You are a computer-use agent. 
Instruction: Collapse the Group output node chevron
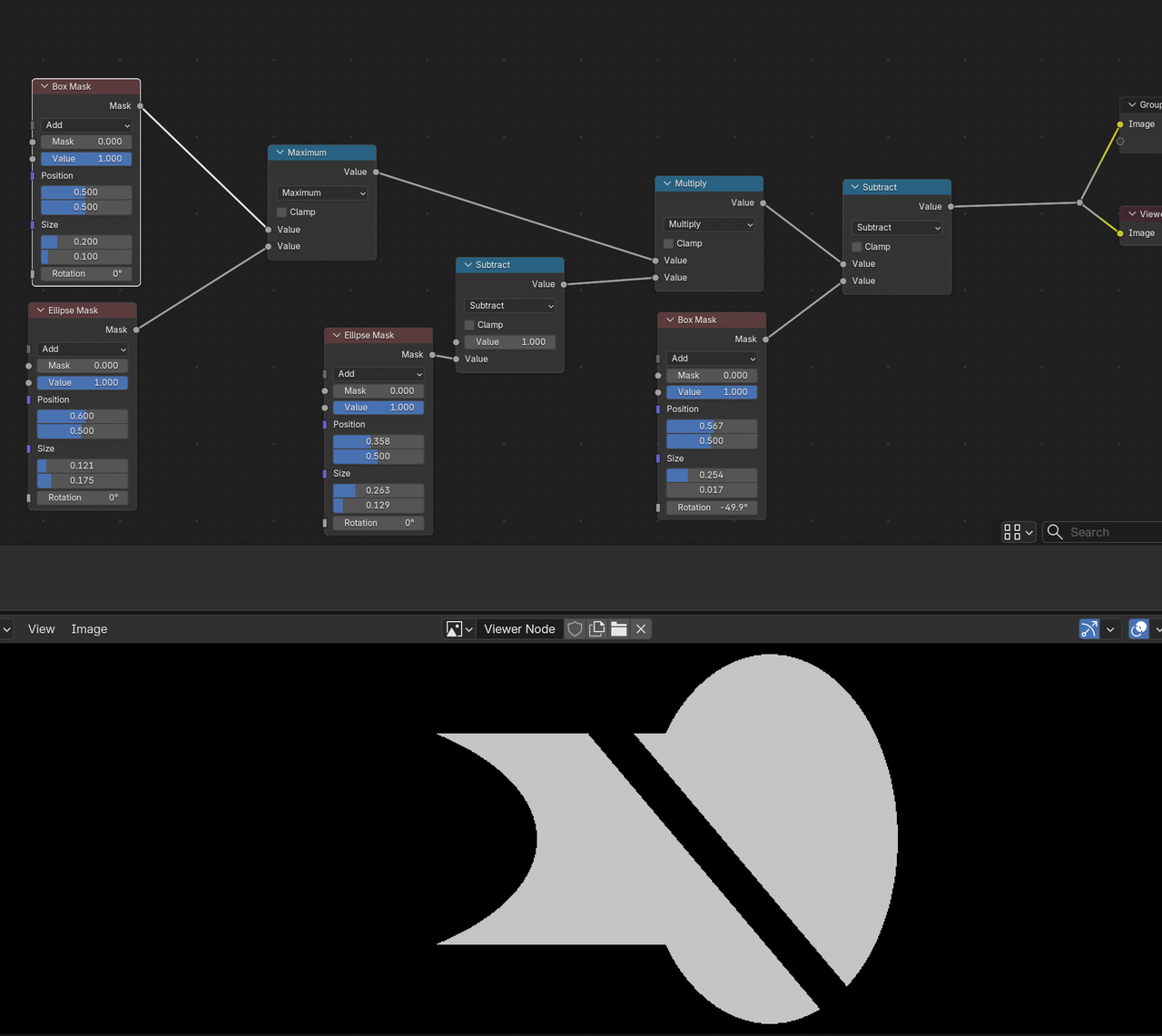pos(1132,104)
